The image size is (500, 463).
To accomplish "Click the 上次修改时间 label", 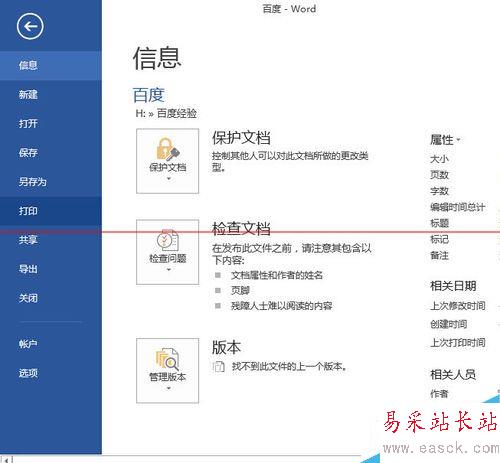I will pos(458,306).
